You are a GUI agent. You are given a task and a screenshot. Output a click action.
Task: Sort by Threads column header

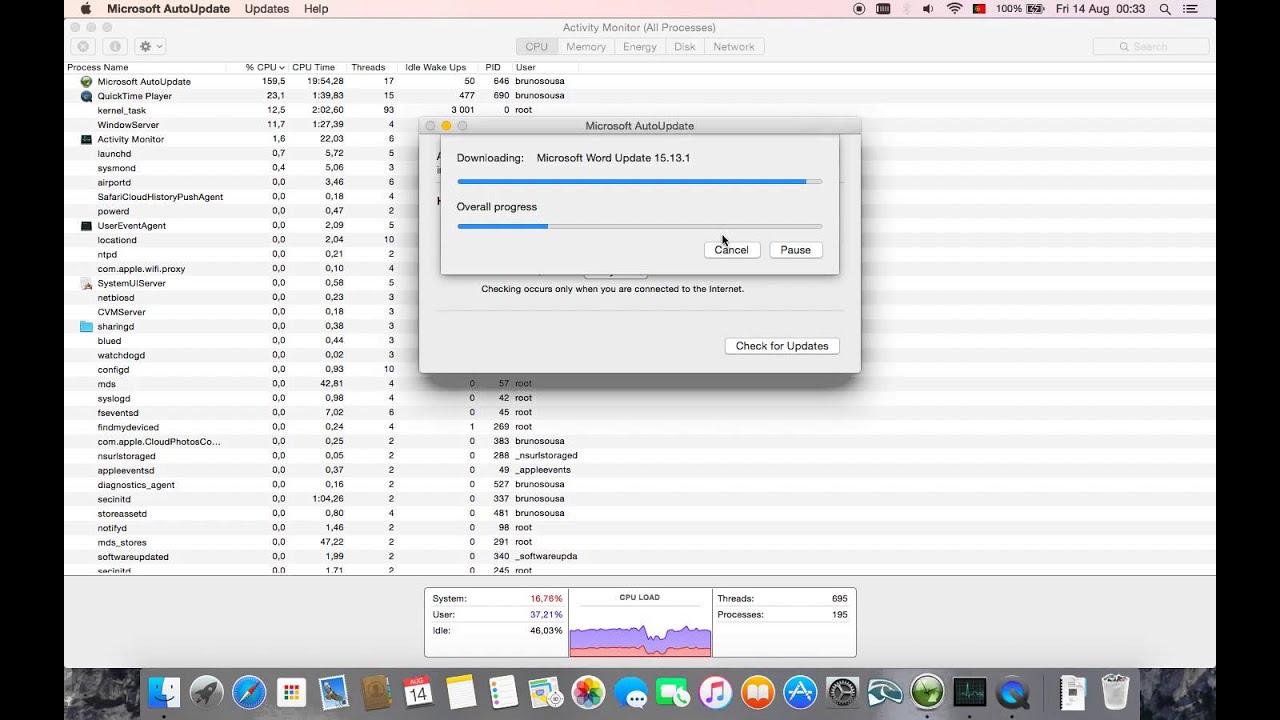tap(369, 67)
